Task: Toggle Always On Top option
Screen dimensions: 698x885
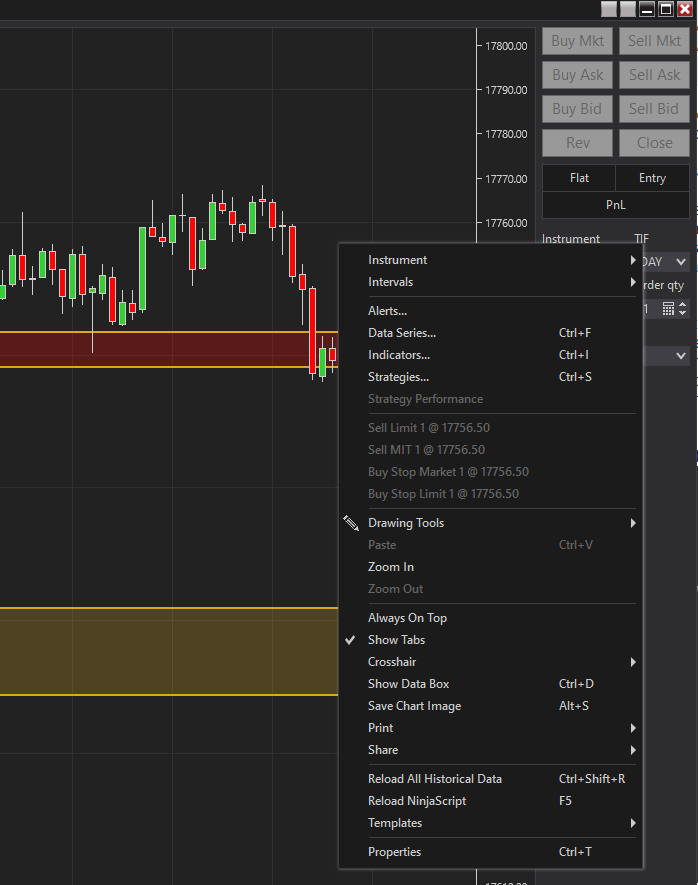Action: tap(490, 618)
